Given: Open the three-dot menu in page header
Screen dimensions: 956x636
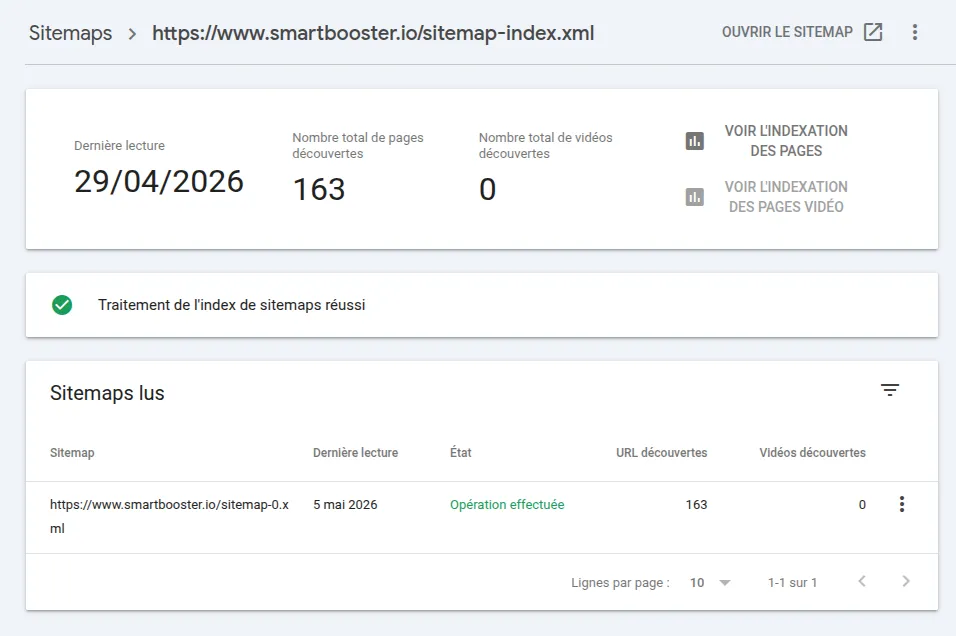Looking at the screenshot, I should click(x=915, y=32).
